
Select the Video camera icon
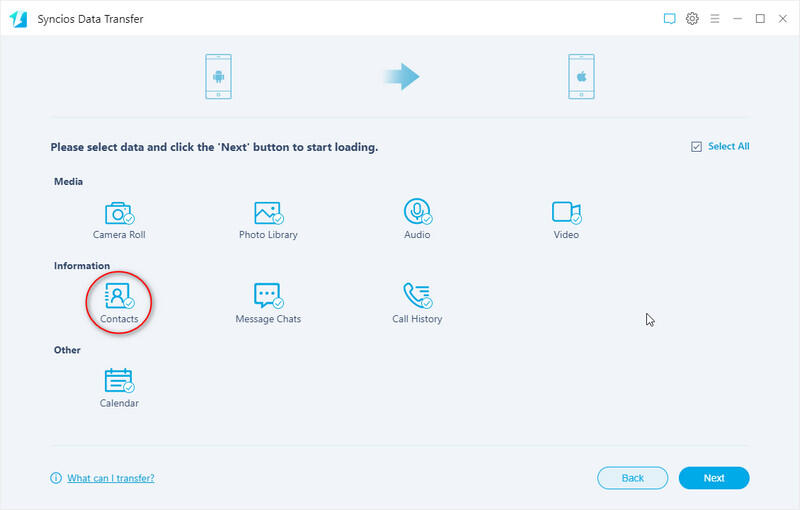tap(566, 212)
